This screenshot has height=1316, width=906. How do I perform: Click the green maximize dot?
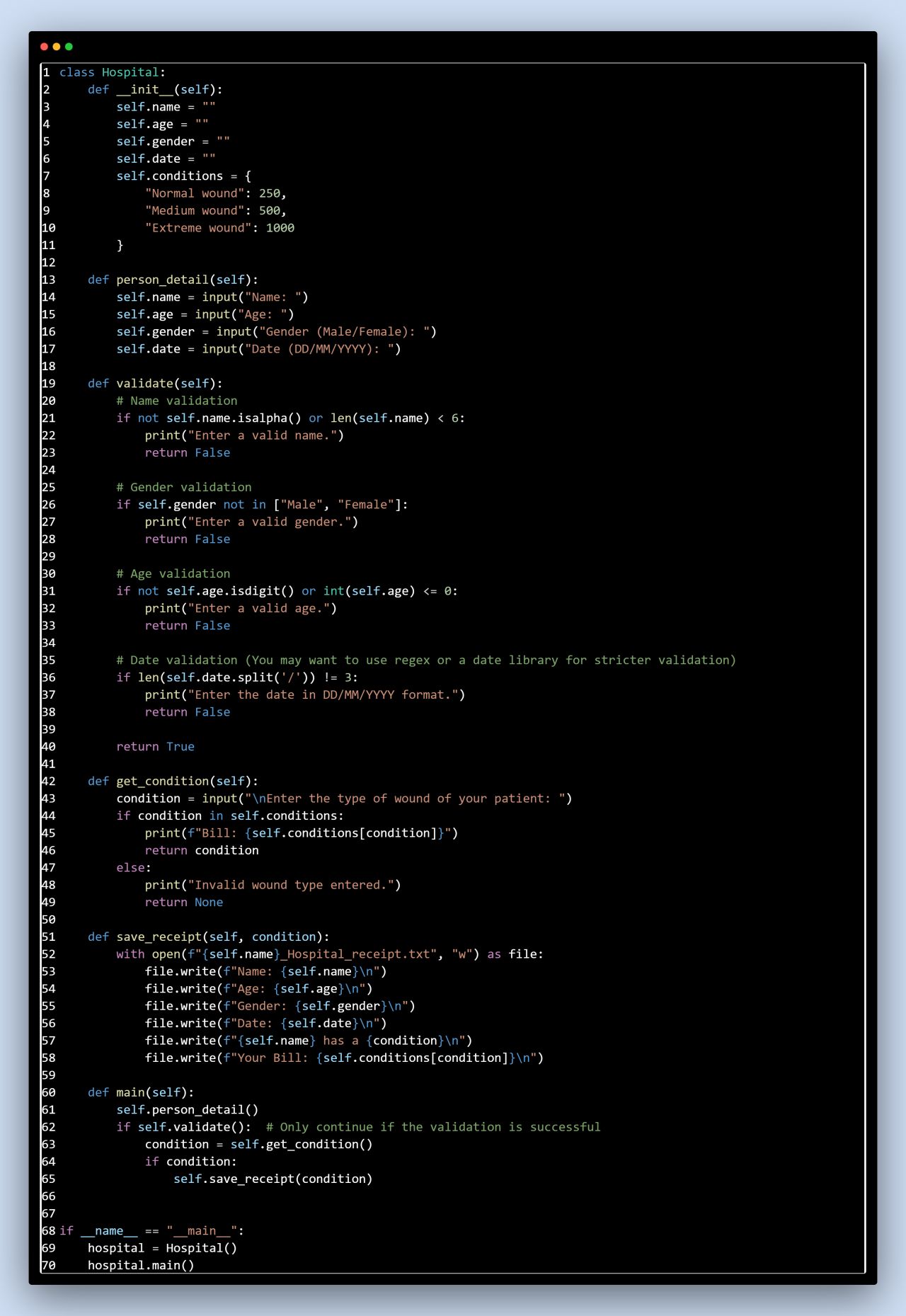[x=69, y=47]
